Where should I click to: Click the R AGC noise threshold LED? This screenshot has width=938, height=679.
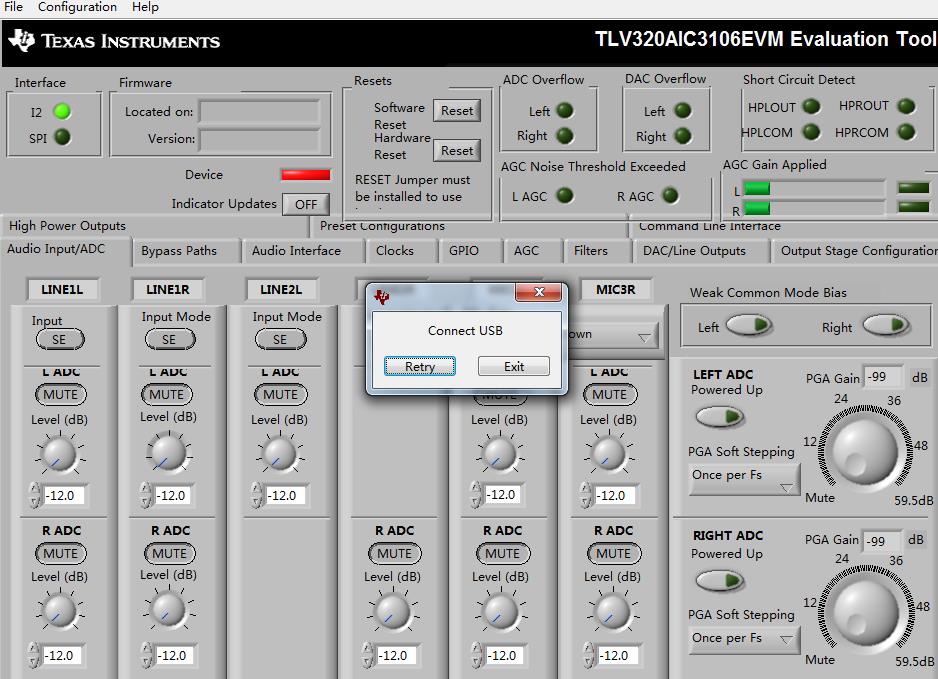pyautogui.click(x=670, y=196)
